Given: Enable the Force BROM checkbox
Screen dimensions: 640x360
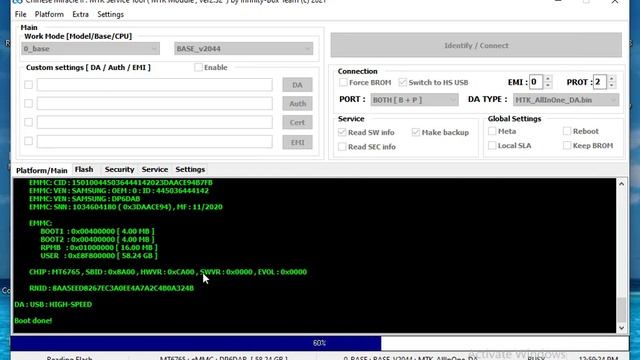Looking at the screenshot, I should pos(343,82).
